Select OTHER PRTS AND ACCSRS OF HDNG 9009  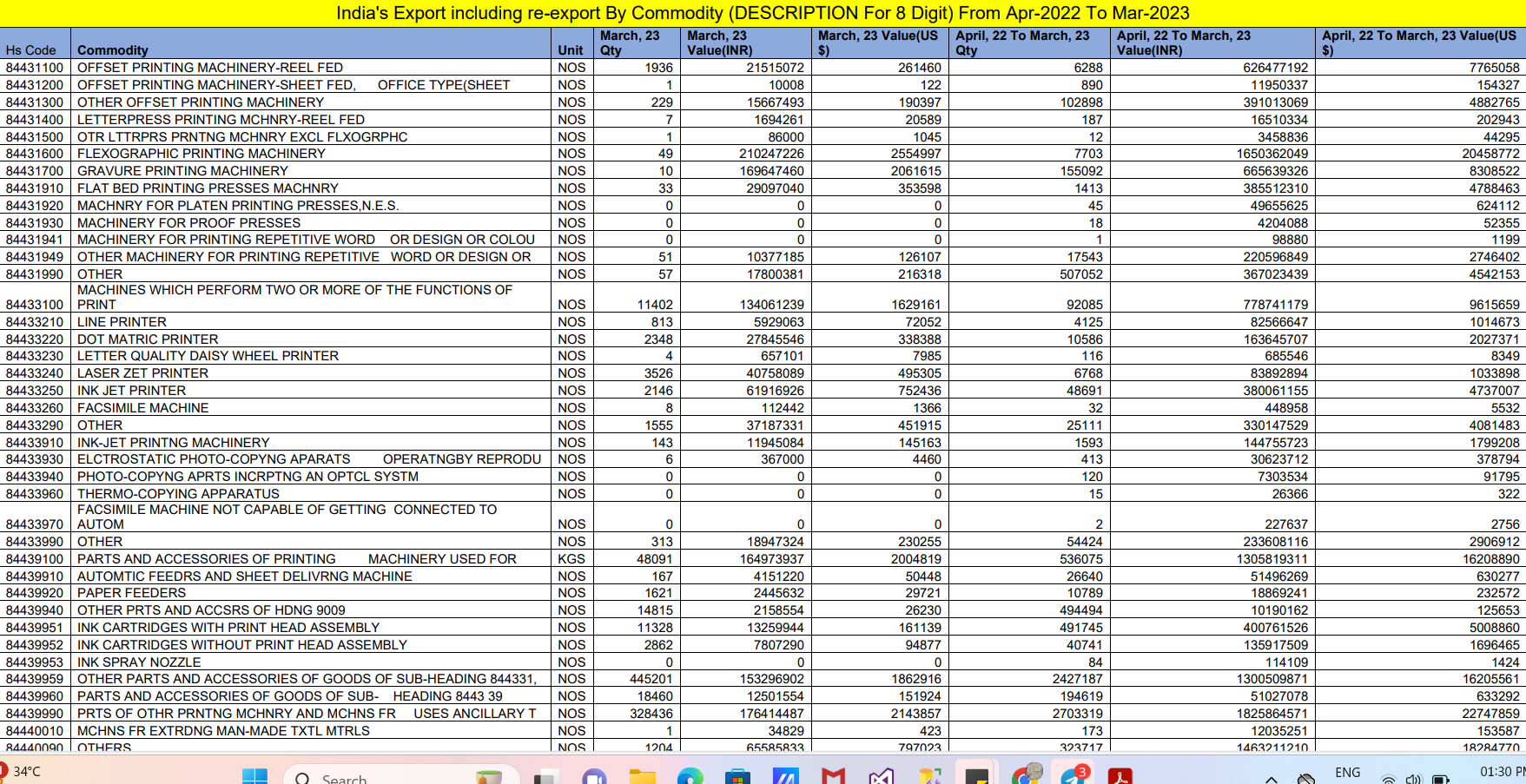(x=310, y=610)
